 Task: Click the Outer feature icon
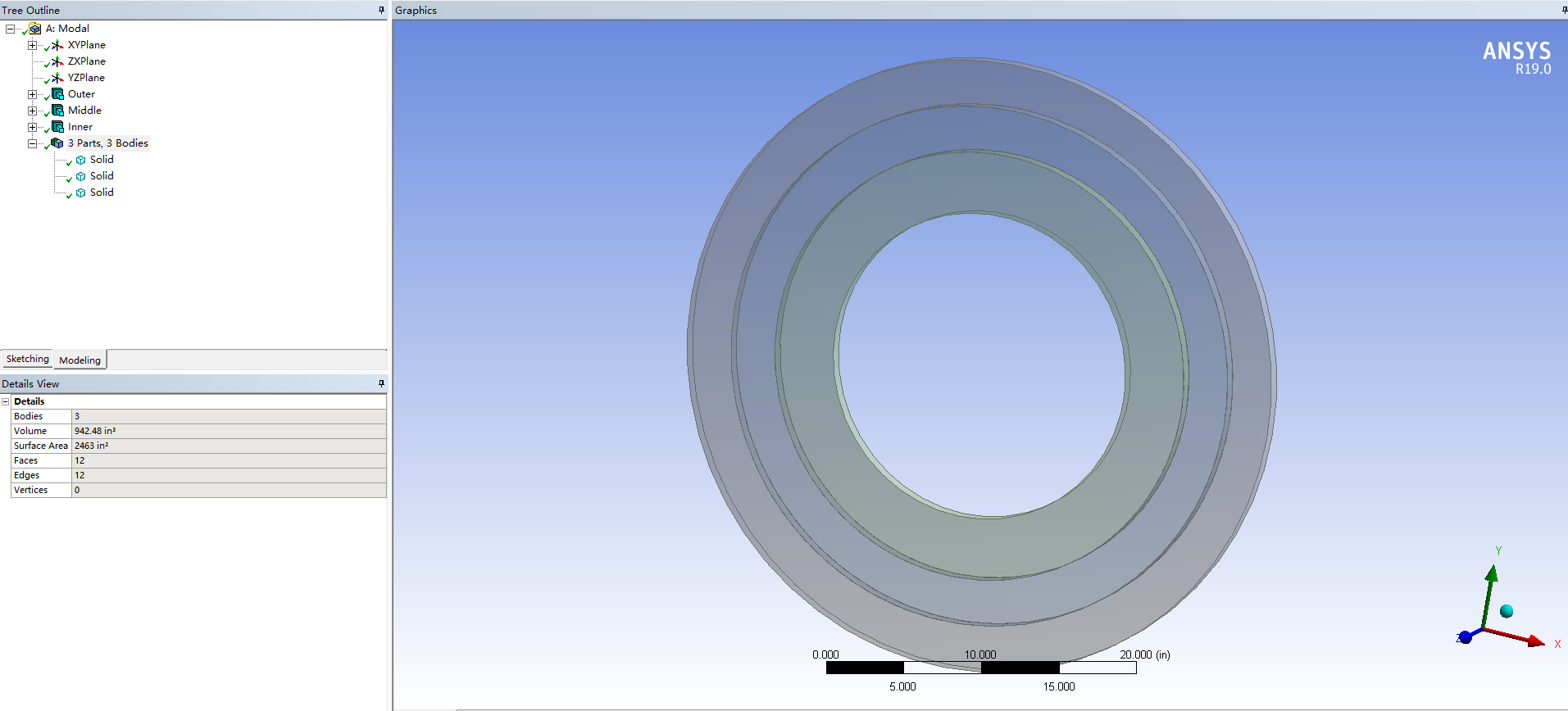57,94
